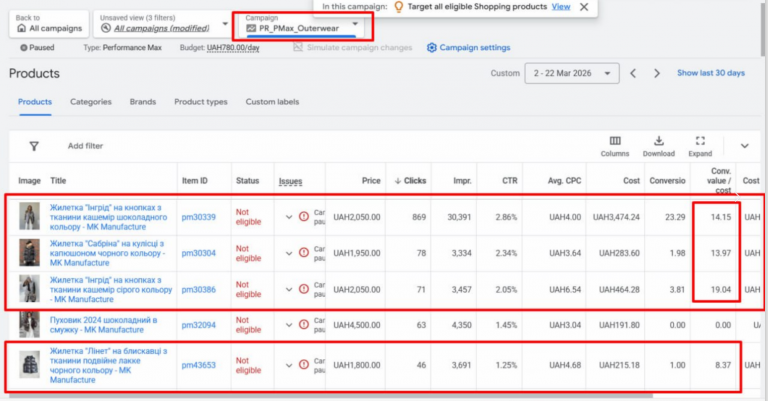Click Show last 30 days

pos(711,73)
